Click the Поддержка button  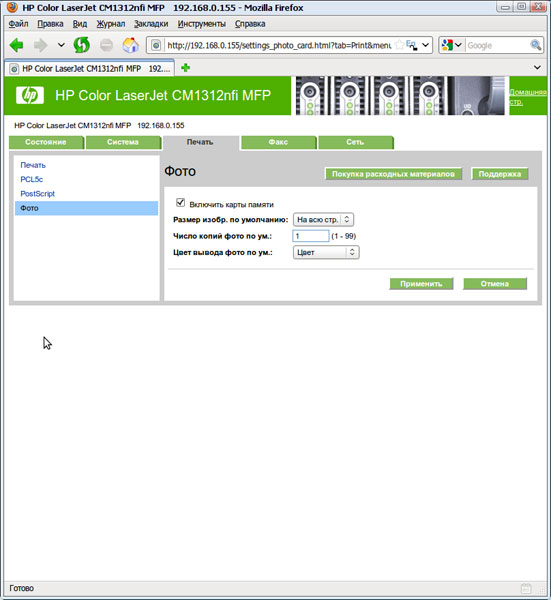500,174
